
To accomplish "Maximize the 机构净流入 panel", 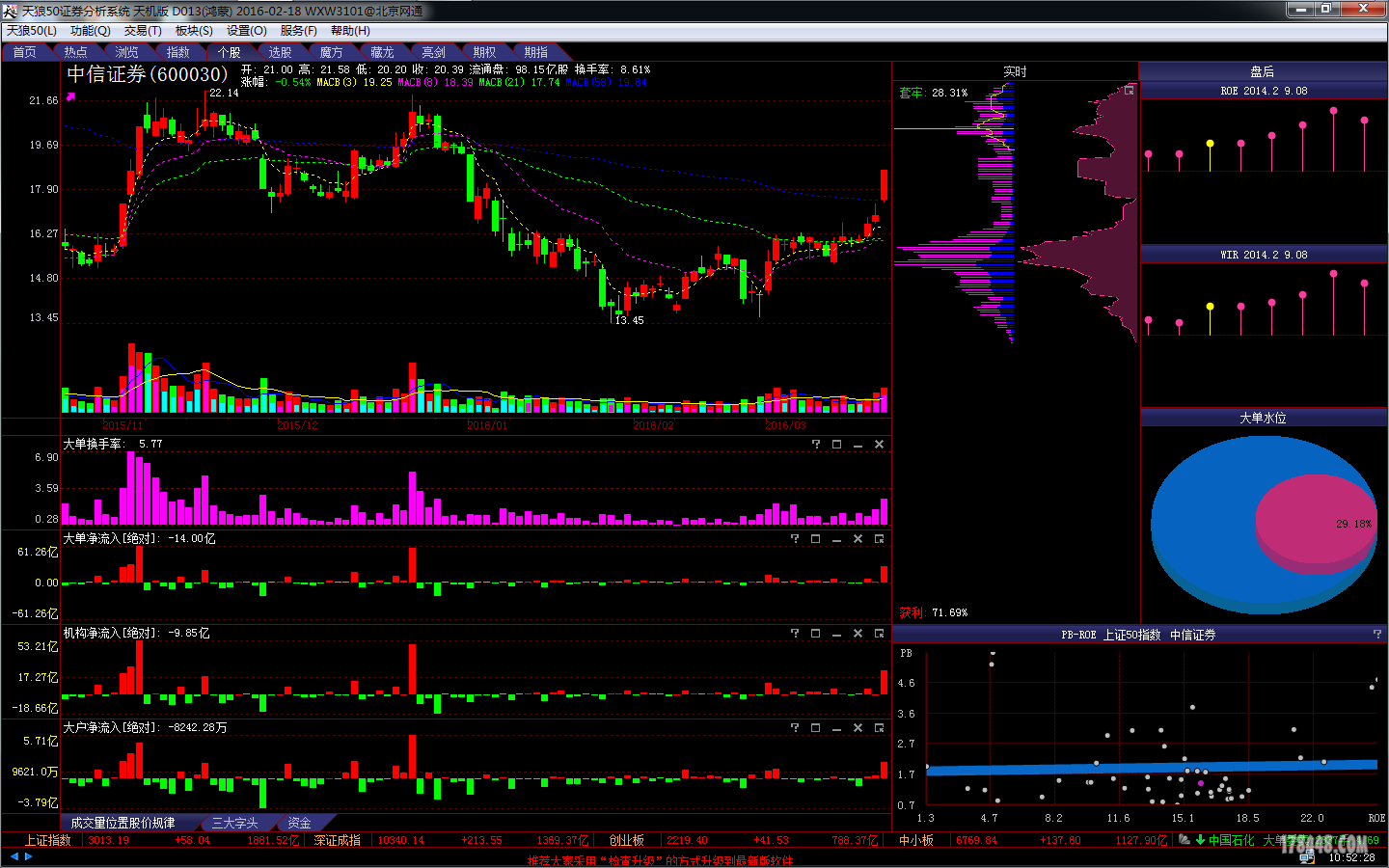I will [815, 634].
